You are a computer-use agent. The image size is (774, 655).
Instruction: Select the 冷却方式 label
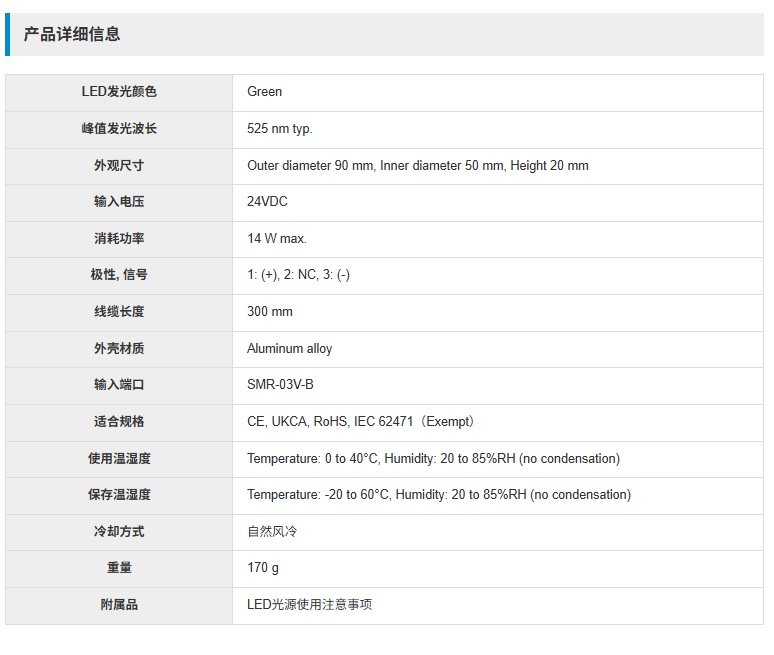tap(119, 532)
